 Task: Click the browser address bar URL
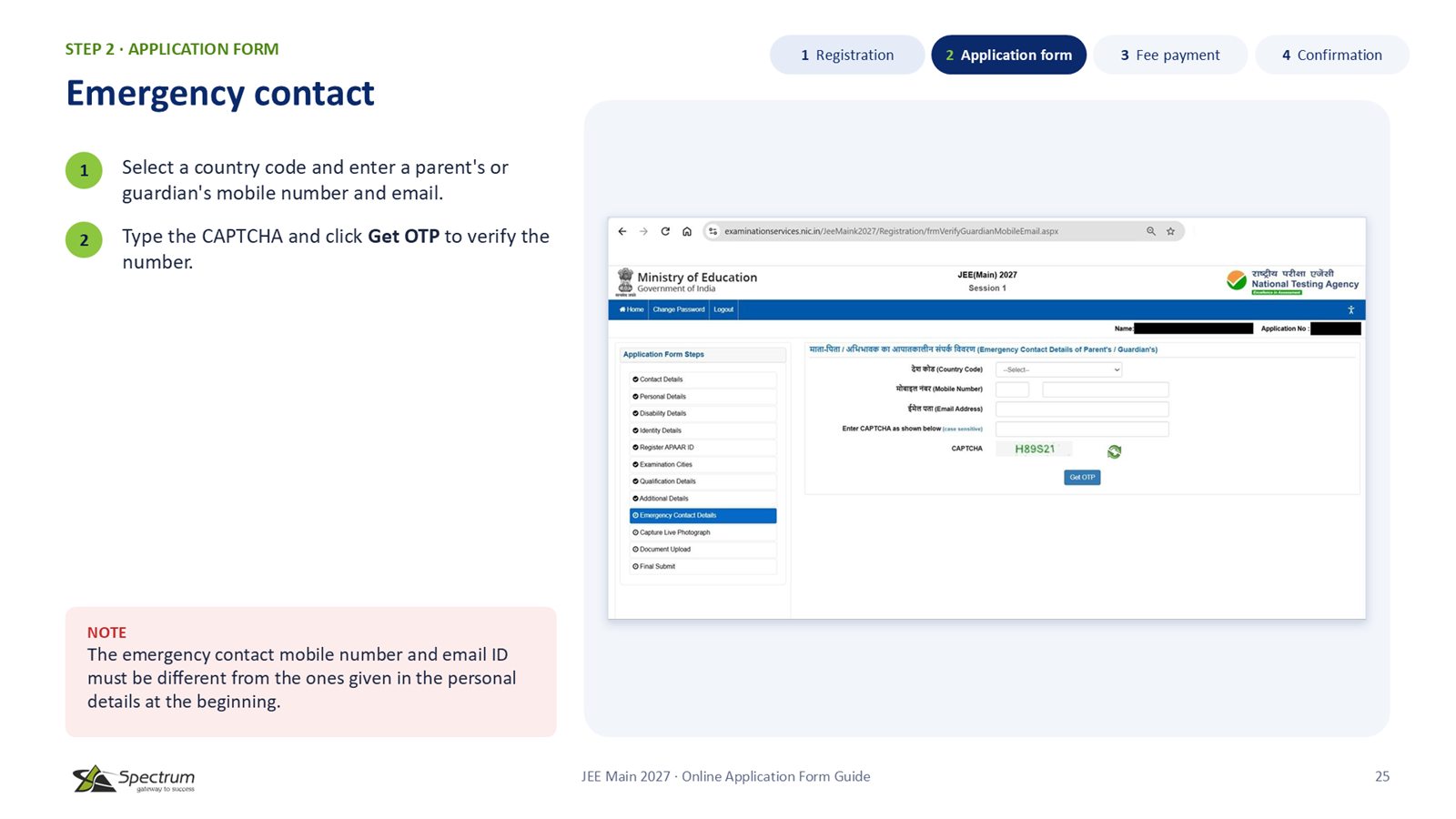point(891,231)
